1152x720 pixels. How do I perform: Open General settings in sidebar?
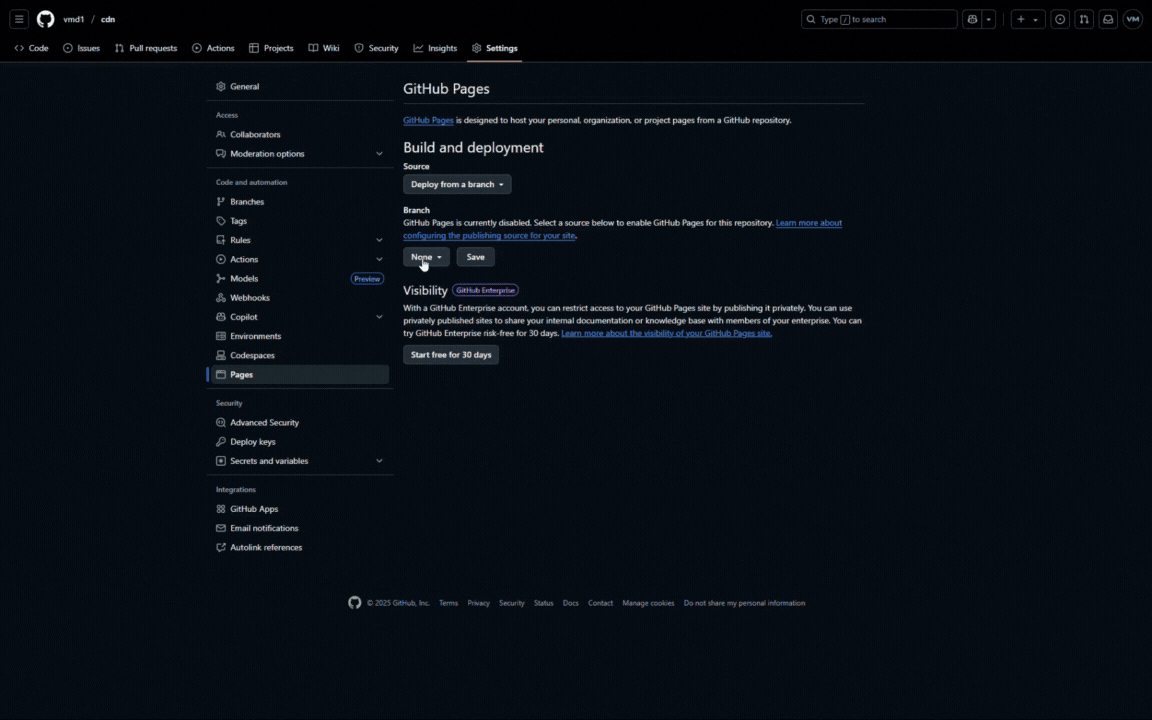[300, 87]
